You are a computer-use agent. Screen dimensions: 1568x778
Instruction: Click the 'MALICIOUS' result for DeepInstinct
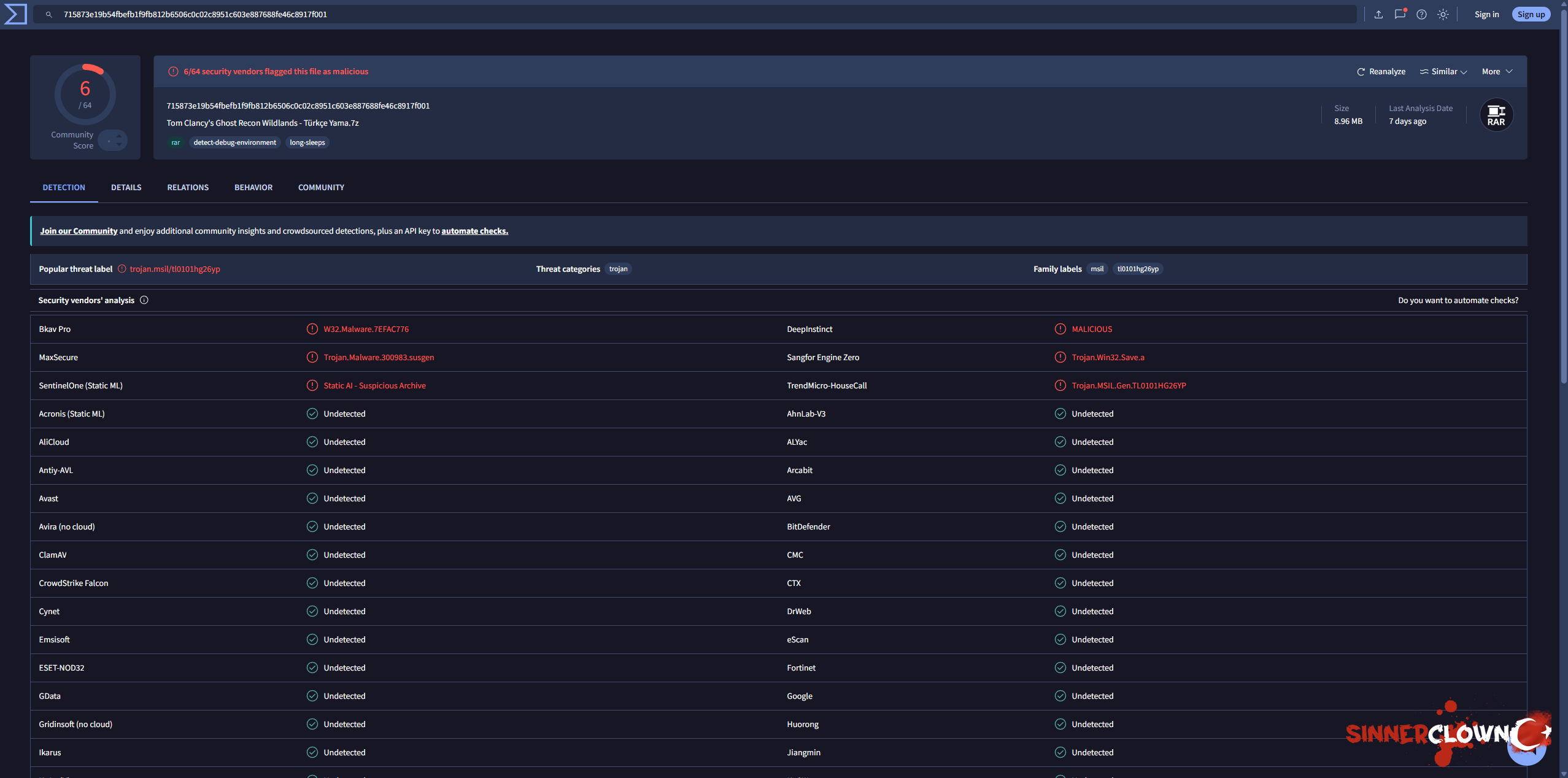click(1092, 329)
